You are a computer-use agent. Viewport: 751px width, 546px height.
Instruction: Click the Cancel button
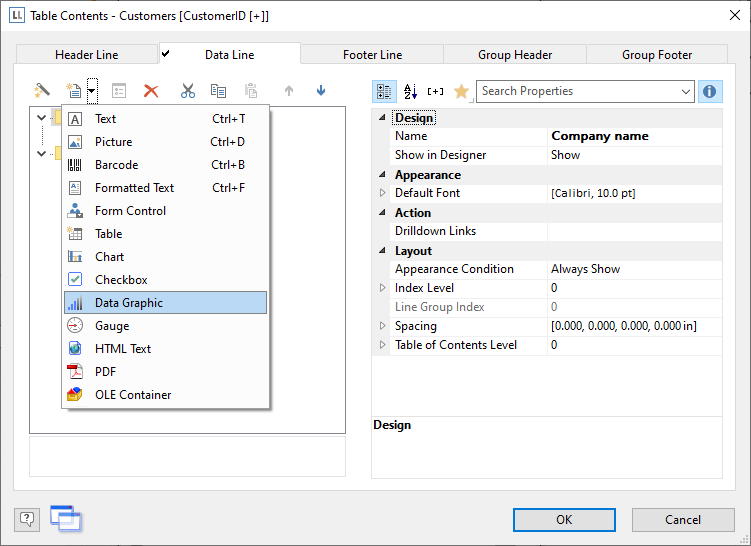coord(683,519)
